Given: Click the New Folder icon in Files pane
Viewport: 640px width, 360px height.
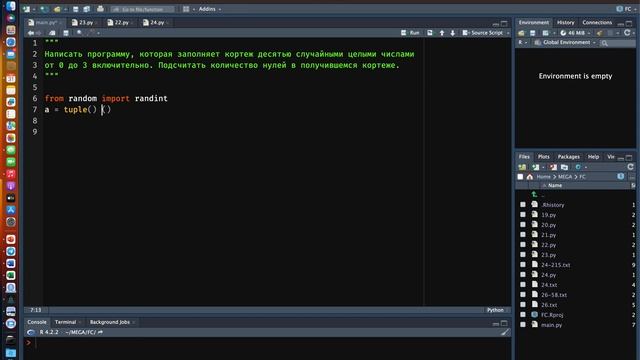Looking at the screenshot, I should coord(522,167).
